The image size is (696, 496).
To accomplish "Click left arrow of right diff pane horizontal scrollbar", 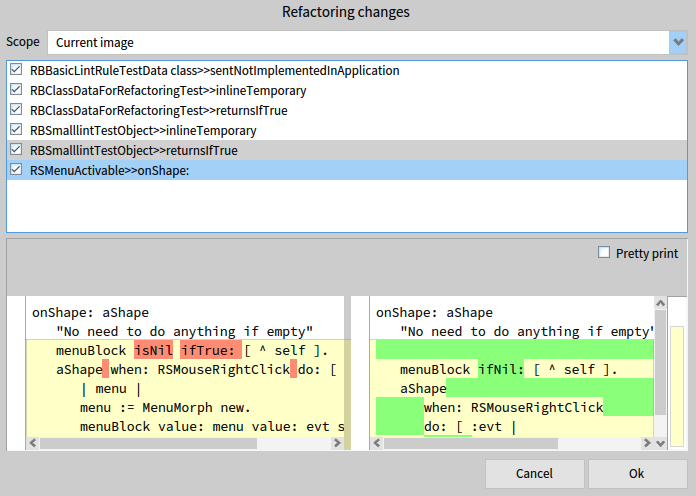I will [x=376, y=443].
